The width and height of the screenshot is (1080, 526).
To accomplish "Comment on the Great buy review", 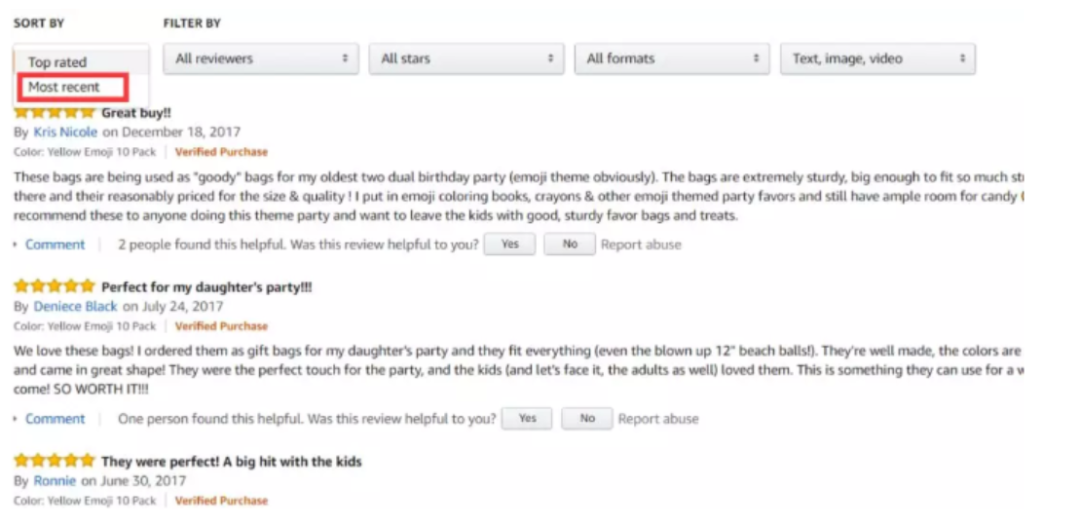I will coord(55,244).
